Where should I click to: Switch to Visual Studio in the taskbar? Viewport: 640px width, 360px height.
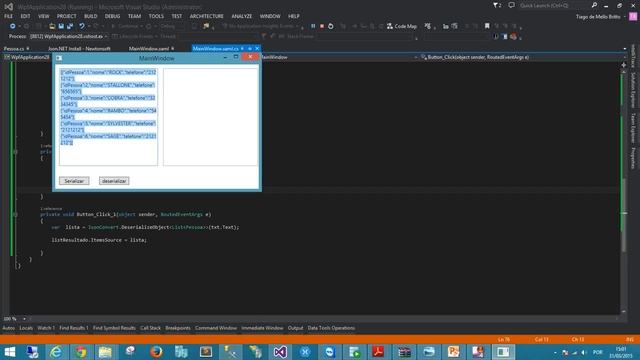coord(280,352)
